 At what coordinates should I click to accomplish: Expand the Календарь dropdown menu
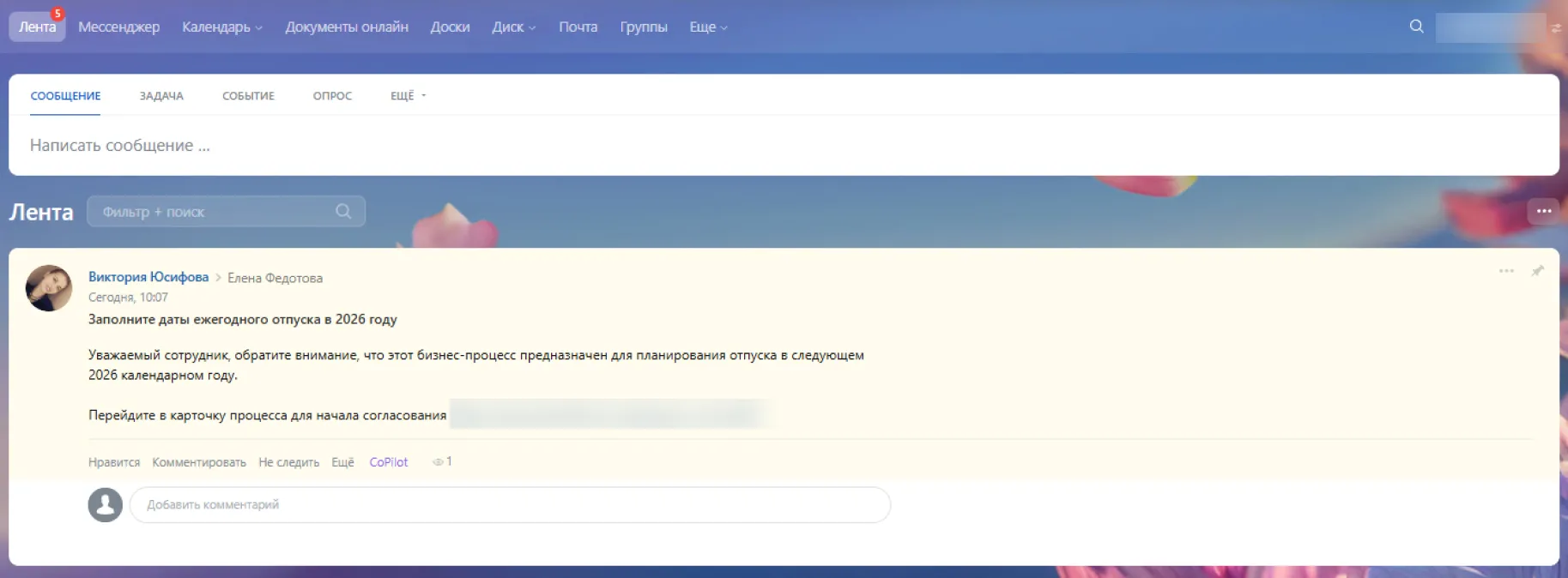pos(221,27)
